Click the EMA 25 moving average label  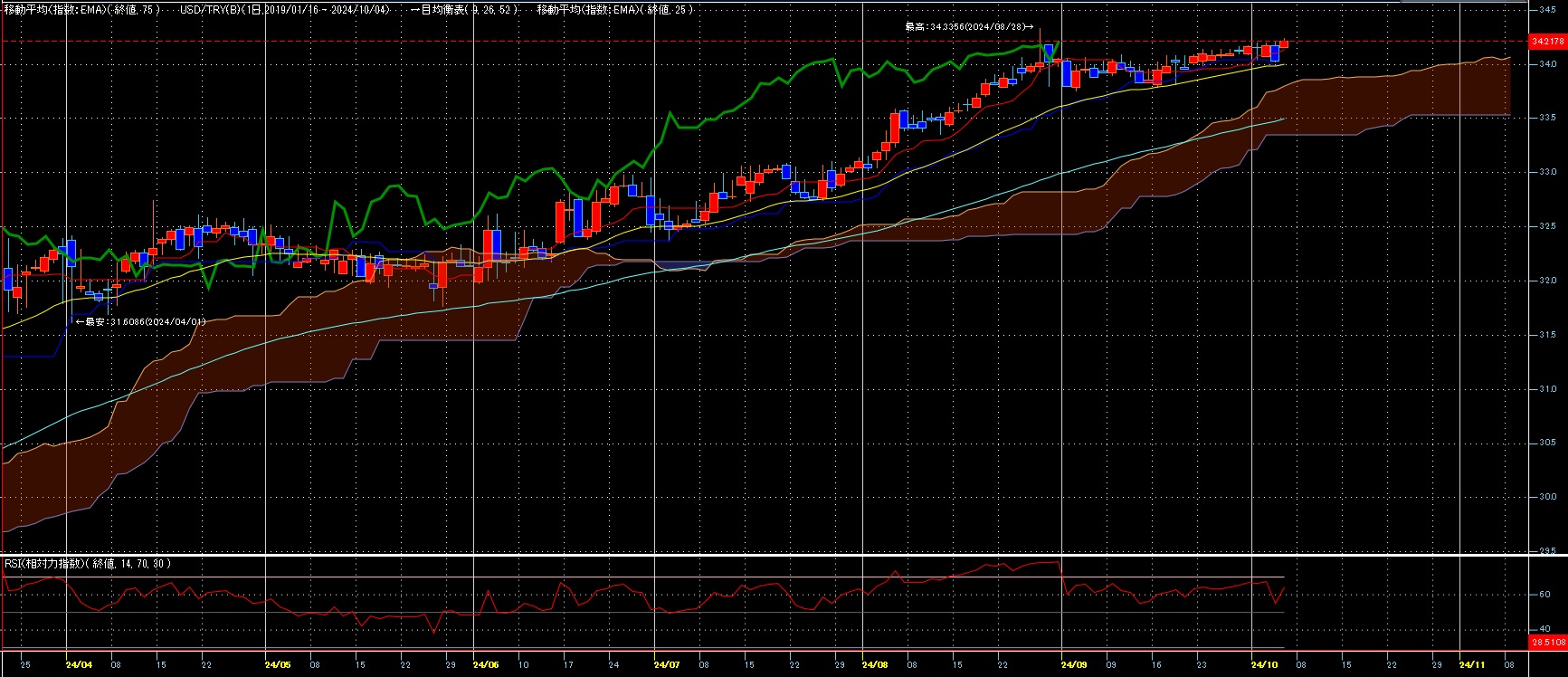[615, 9]
